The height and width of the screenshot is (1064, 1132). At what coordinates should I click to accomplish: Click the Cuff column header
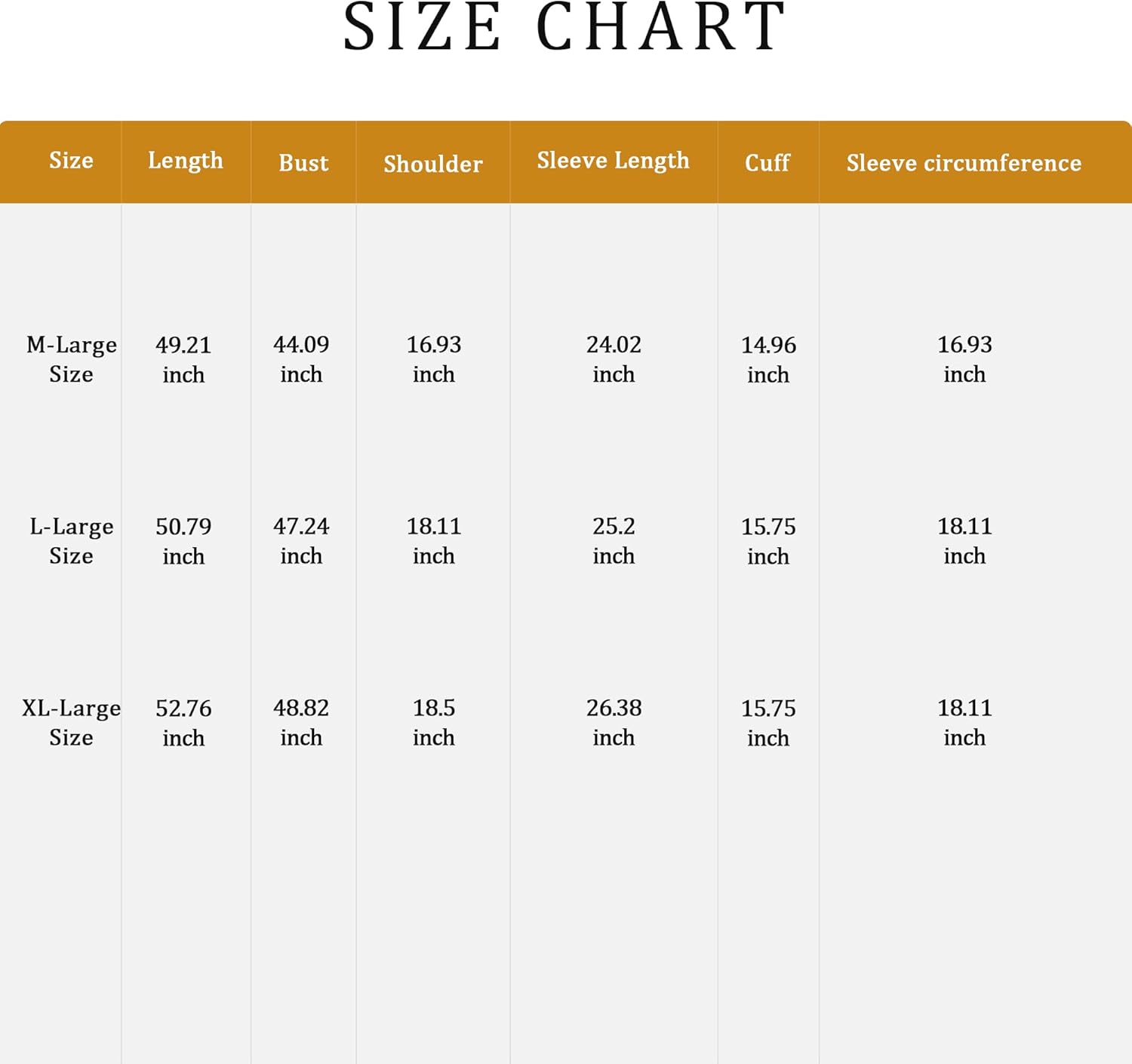coord(767,163)
